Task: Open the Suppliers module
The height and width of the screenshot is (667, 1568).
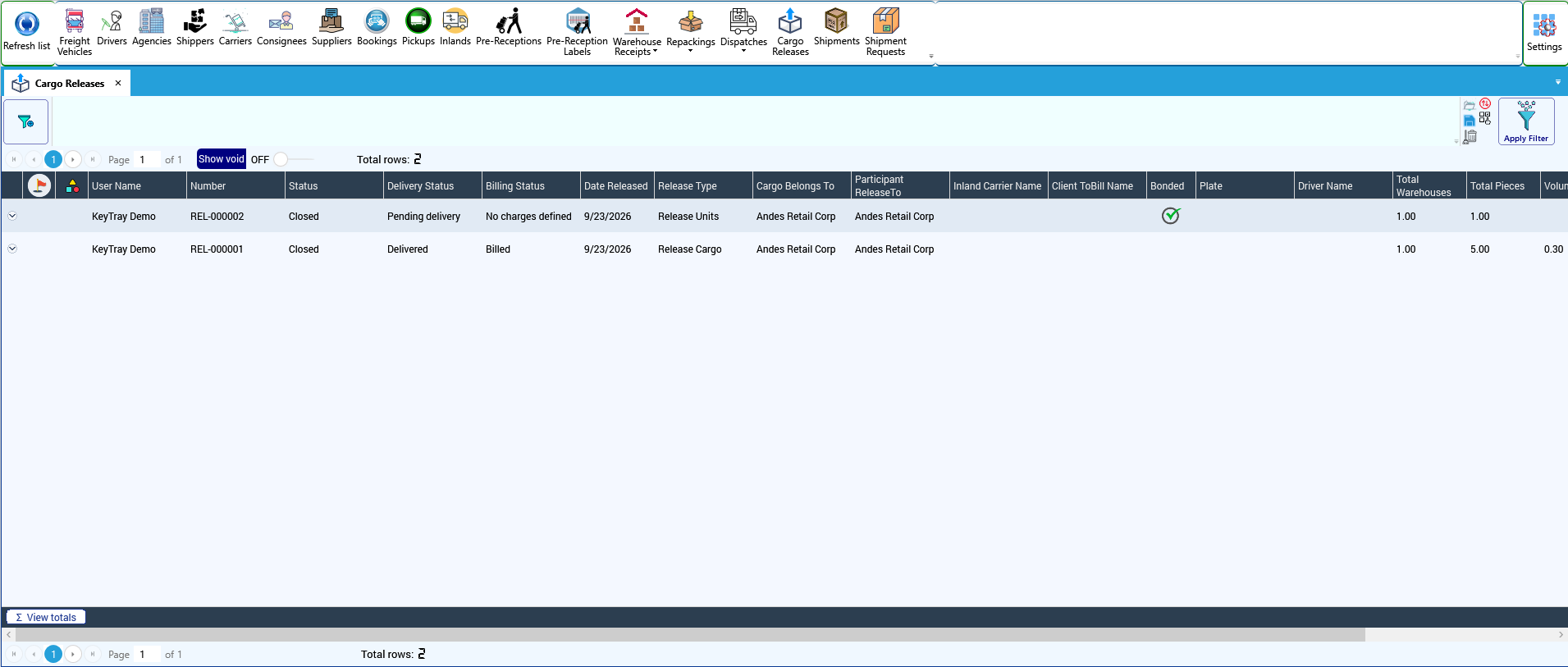Action: [x=331, y=27]
